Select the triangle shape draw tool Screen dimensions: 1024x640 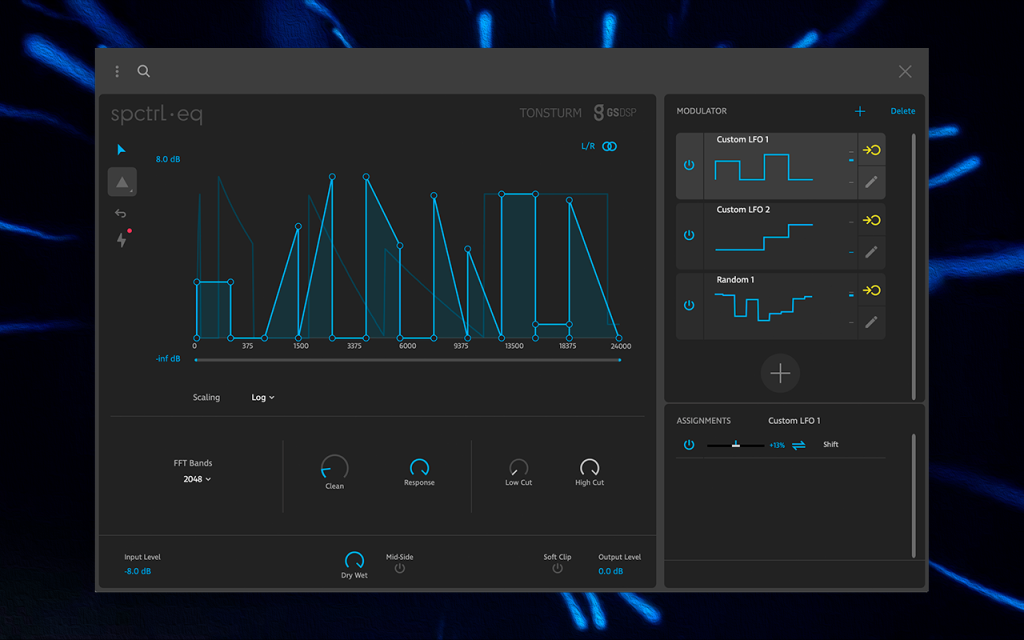[x=122, y=182]
